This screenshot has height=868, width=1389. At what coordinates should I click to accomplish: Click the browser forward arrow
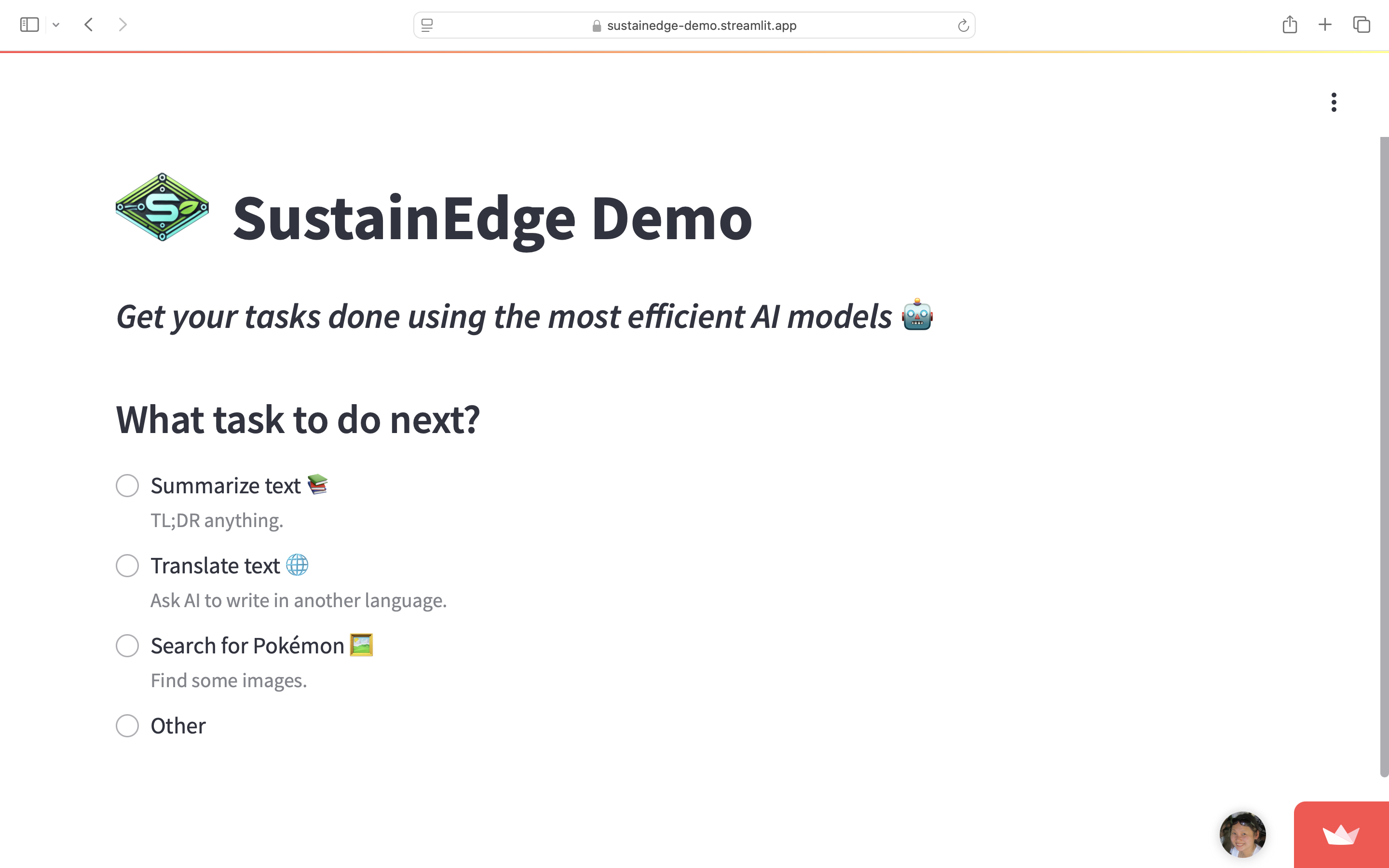(122, 25)
